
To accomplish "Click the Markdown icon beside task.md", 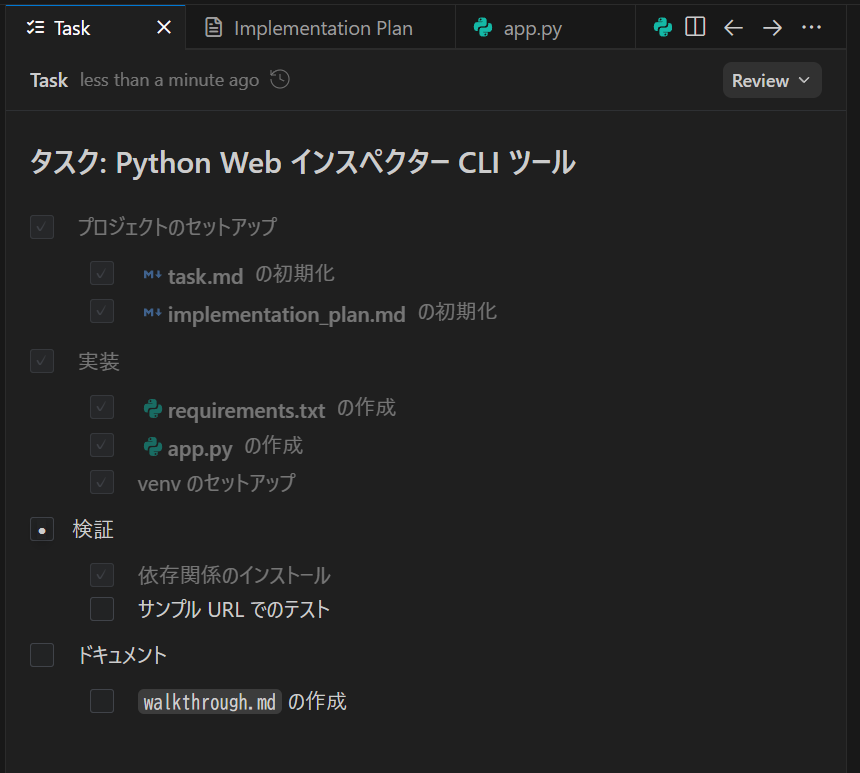I will 152,274.
